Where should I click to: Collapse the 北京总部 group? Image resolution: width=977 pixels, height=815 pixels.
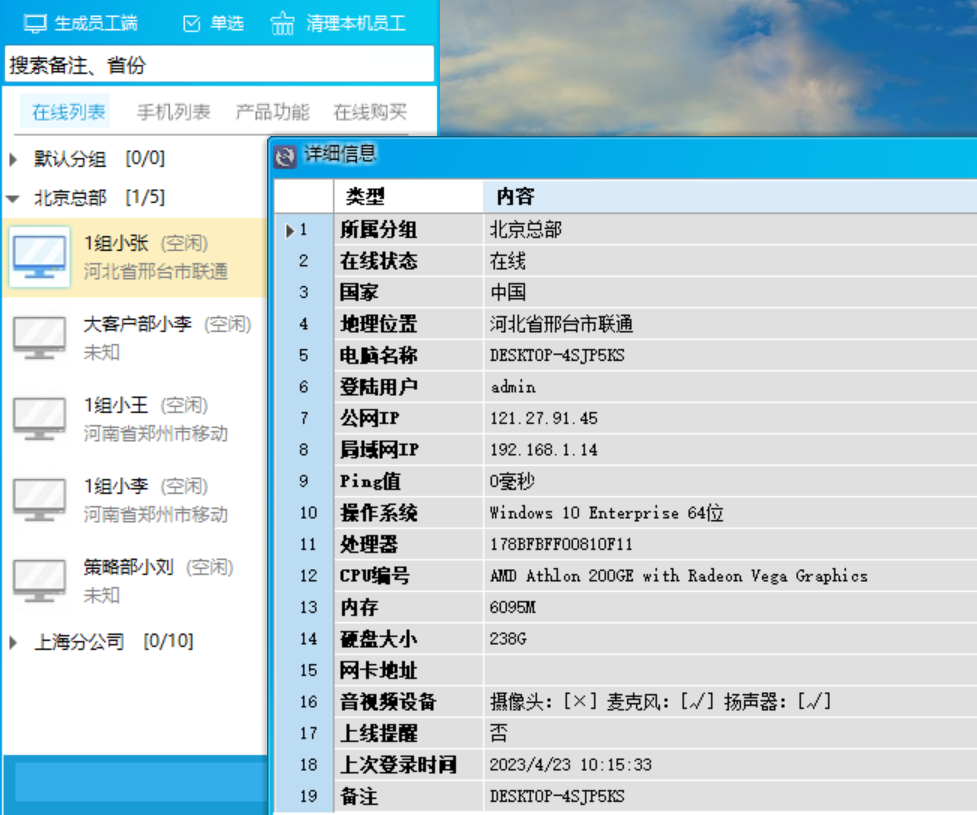click(14, 198)
